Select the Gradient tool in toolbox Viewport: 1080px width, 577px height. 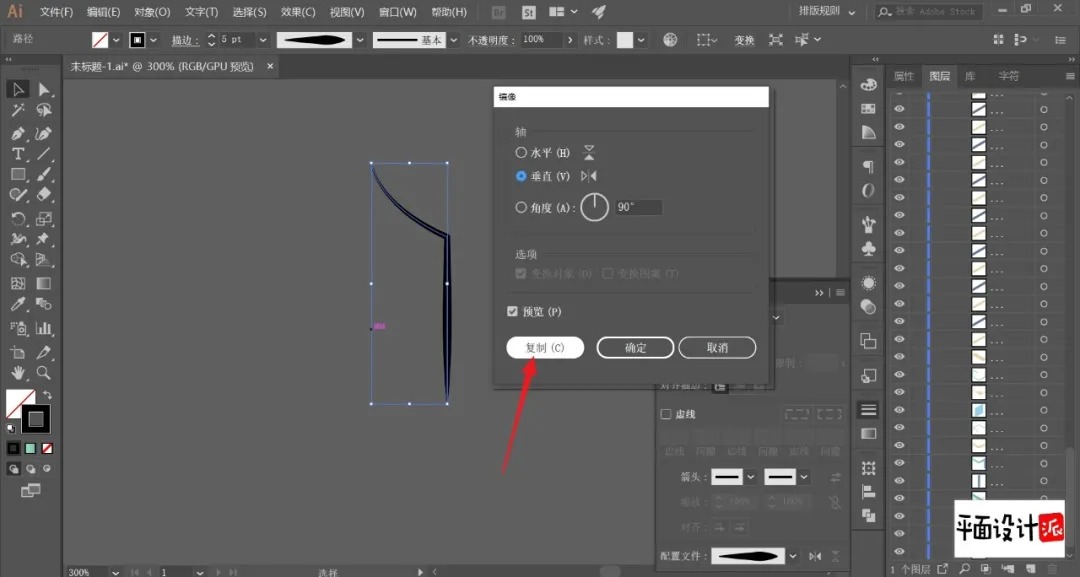click(x=44, y=283)
